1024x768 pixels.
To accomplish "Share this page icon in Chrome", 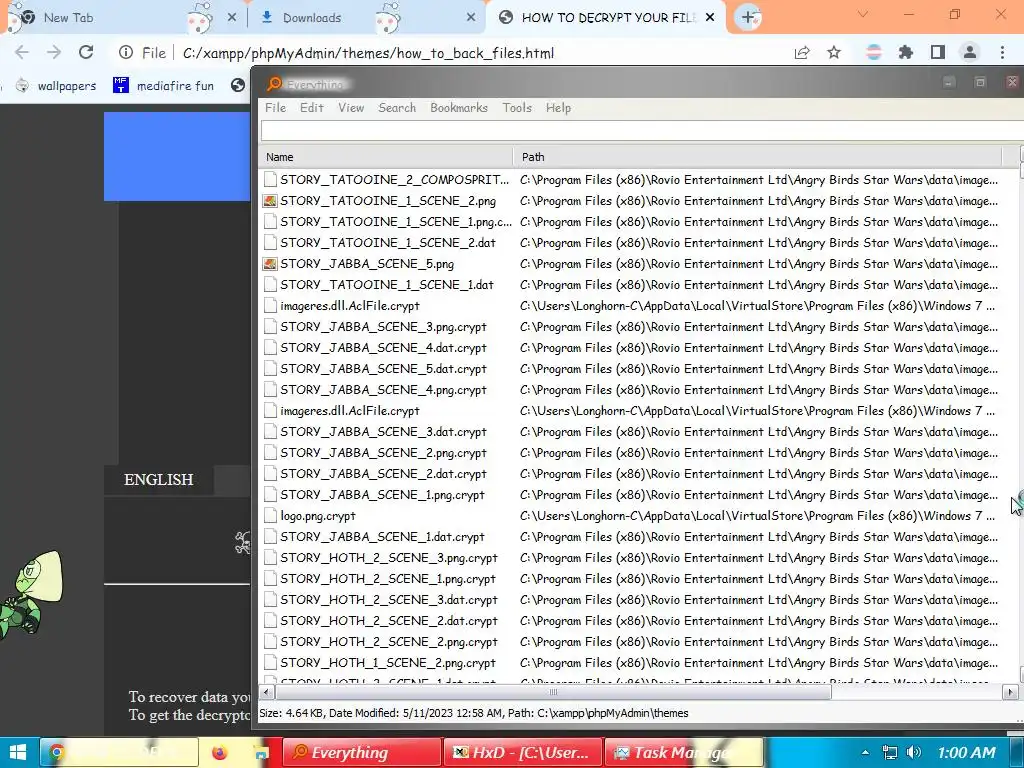I will tap(802, 53).
